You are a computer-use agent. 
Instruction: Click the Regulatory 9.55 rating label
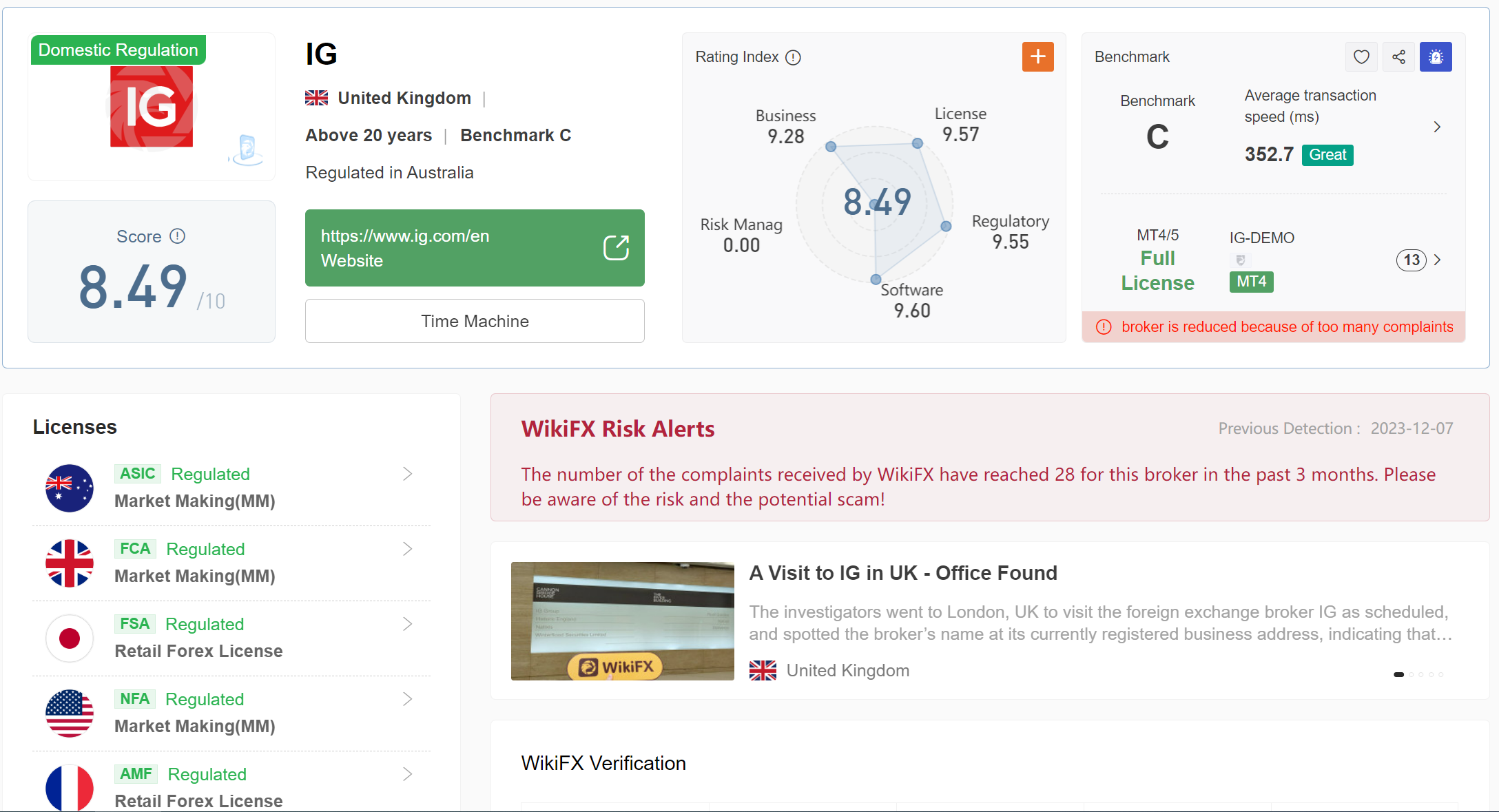tap(1011, 231)
